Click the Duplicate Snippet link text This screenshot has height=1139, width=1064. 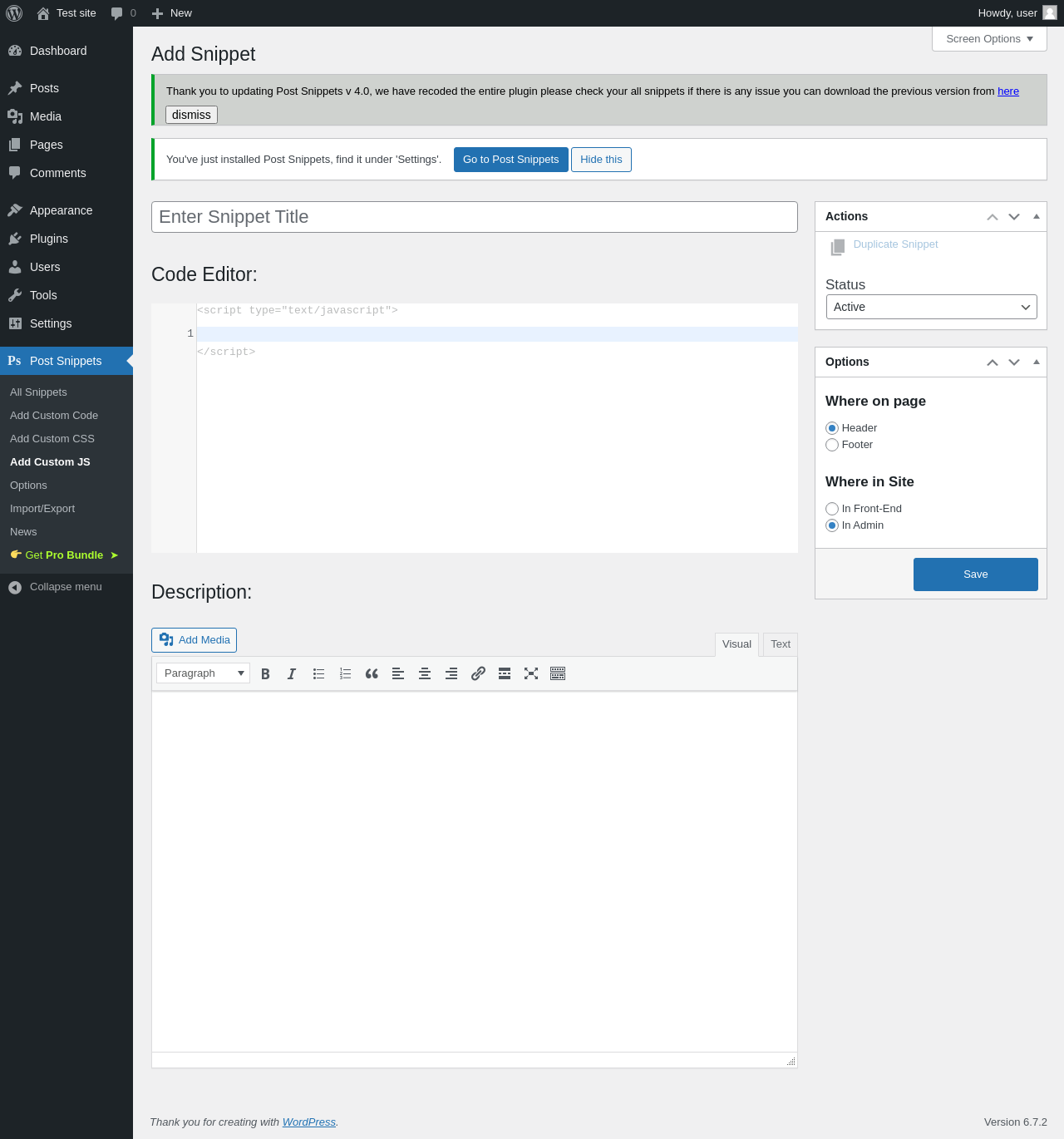pos(895,244)
